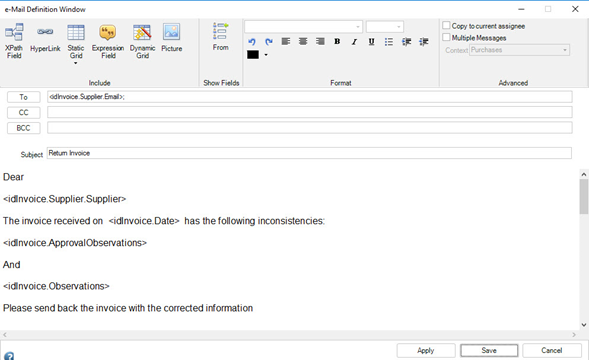Viewport: 589px width, 360px height.
Task: Redo the last edit
Action: click(x=269, y=41)
